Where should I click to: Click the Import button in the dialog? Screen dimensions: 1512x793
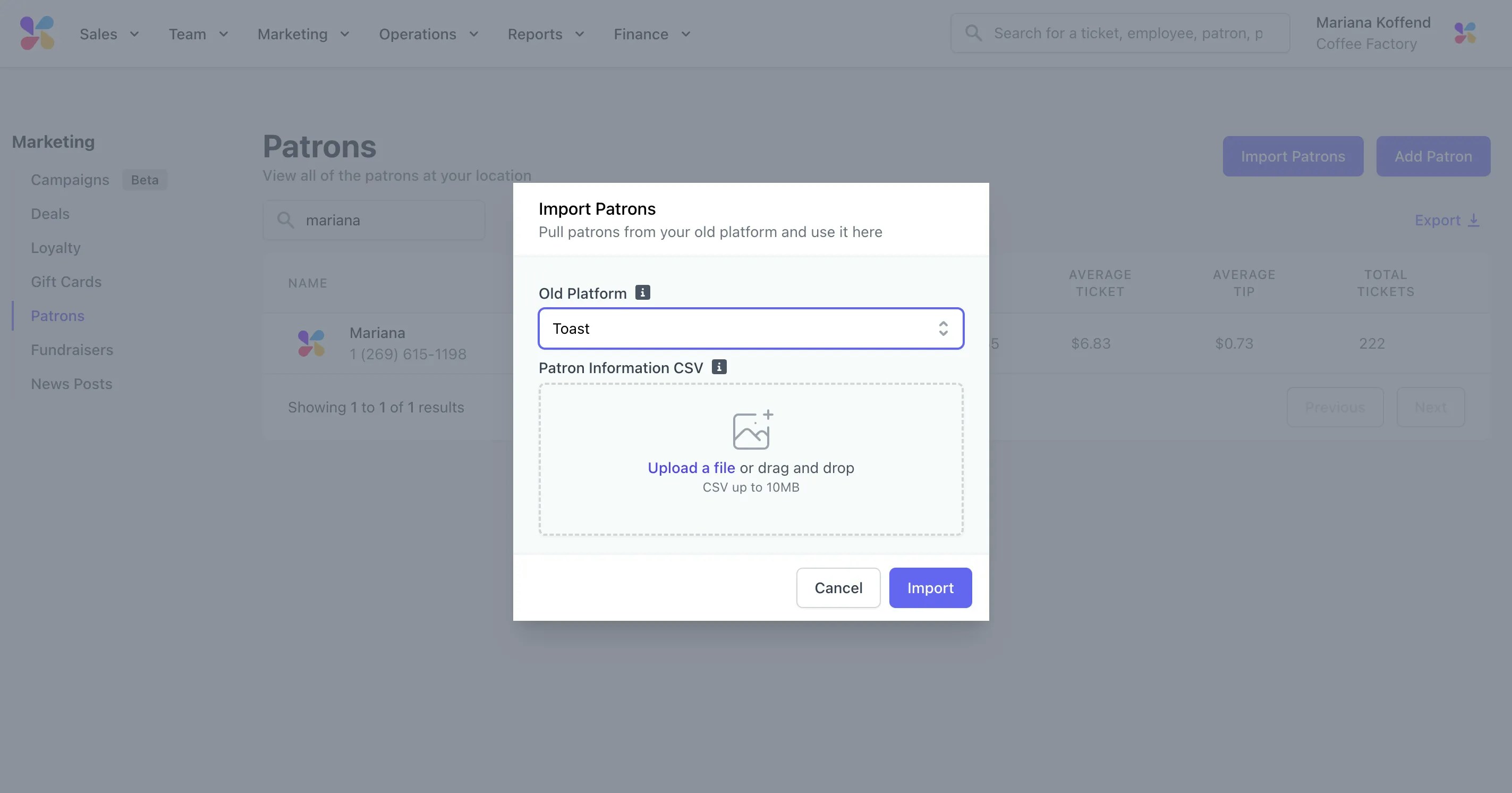(930, 587)
